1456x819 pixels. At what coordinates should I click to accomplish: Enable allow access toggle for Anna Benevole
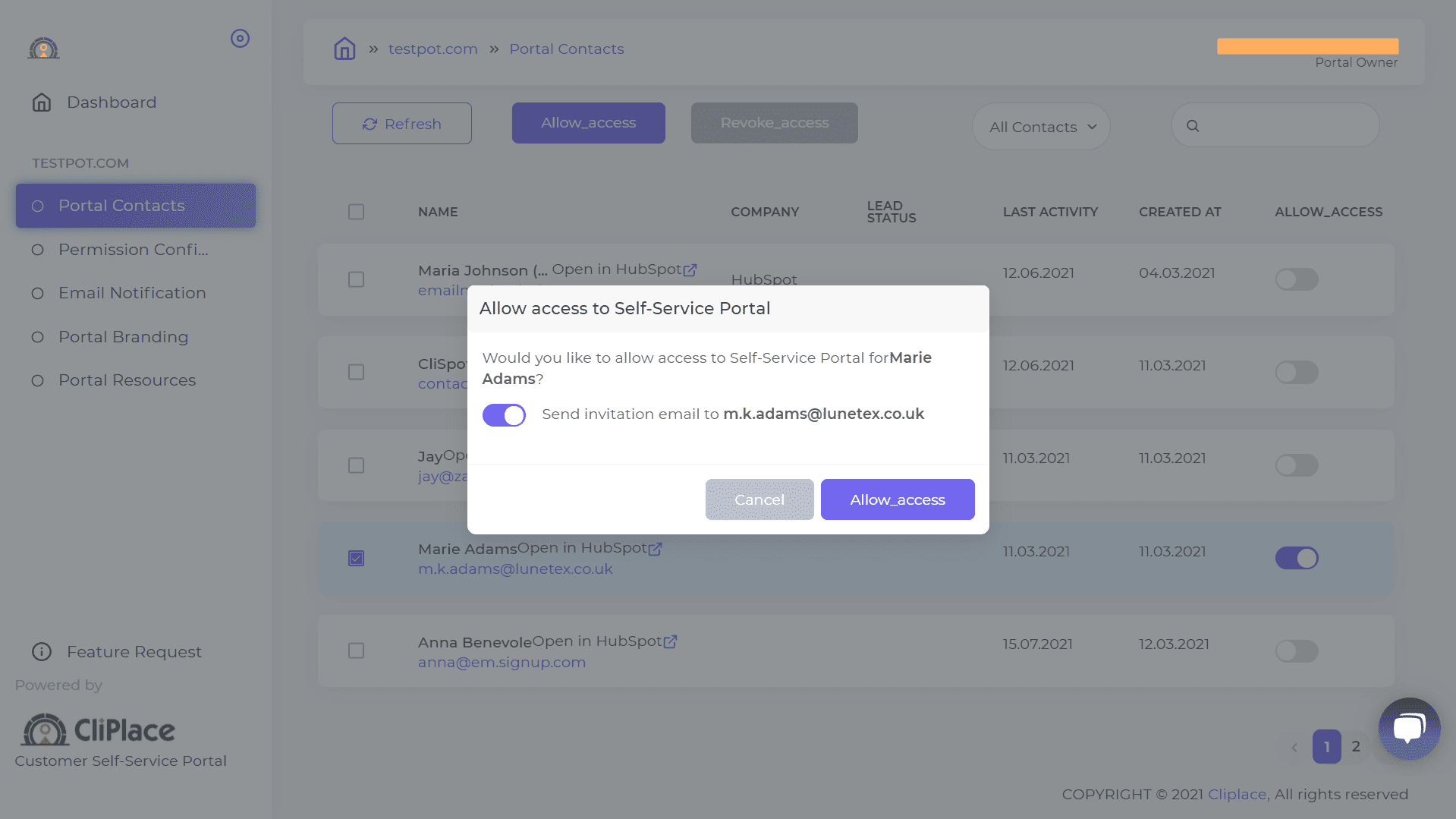coord(1297,650)
